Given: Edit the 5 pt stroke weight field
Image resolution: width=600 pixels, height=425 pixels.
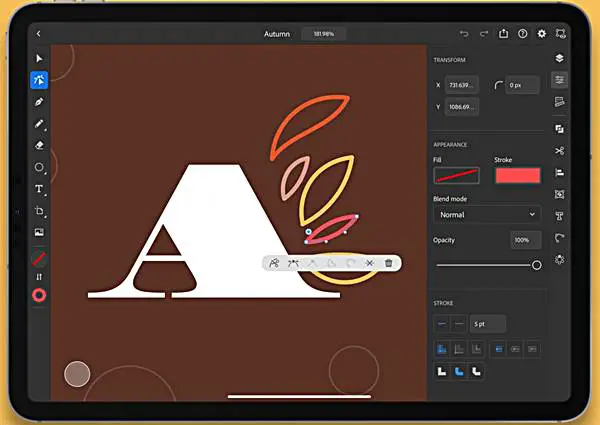Looking at the screenshot, I should click(x=488, y=324).
